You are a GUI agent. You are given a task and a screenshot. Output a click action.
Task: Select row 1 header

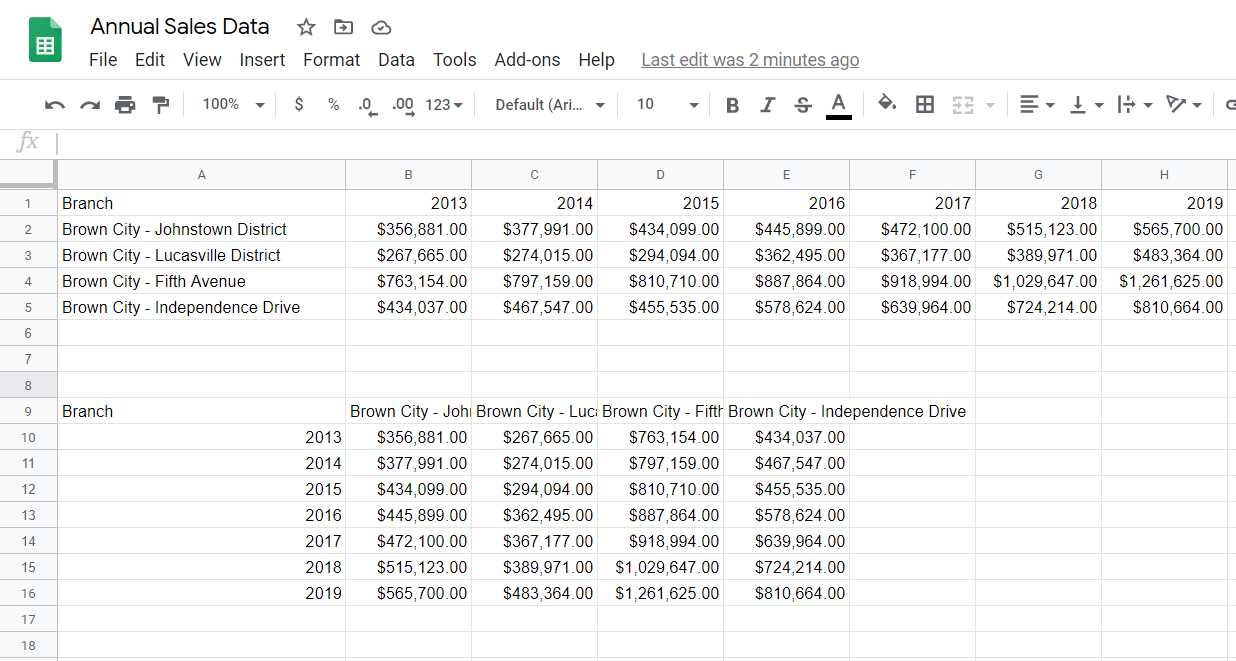tap(28, 203)
